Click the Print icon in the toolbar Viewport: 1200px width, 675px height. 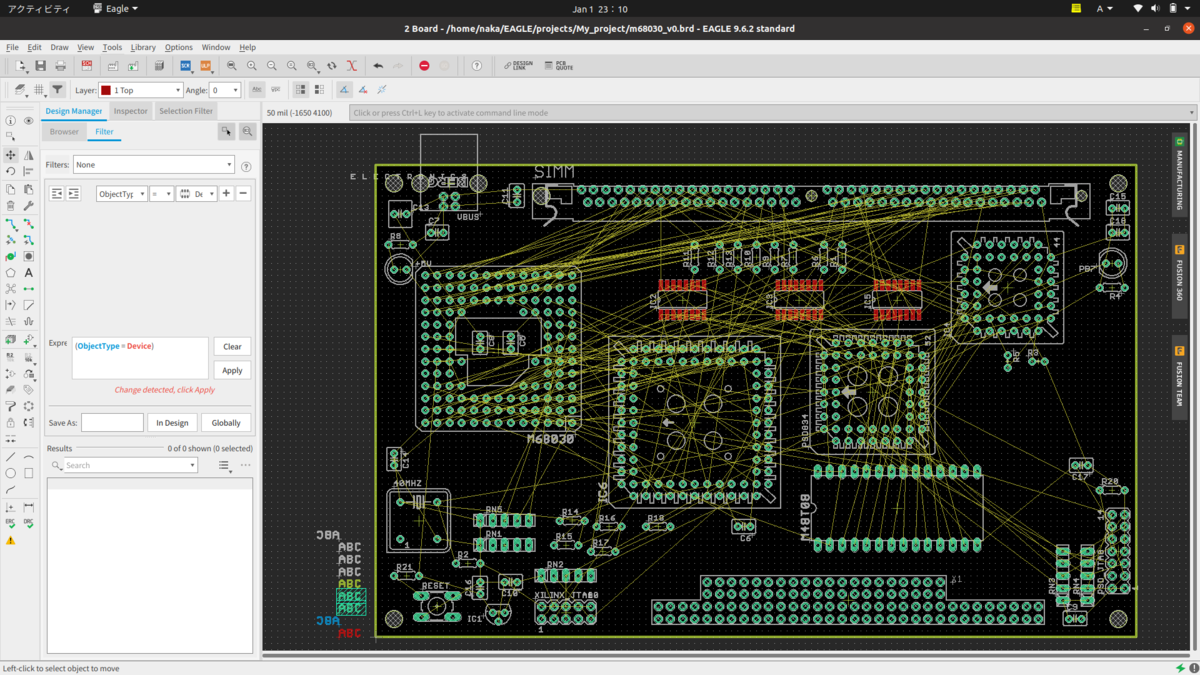[60, 66]
